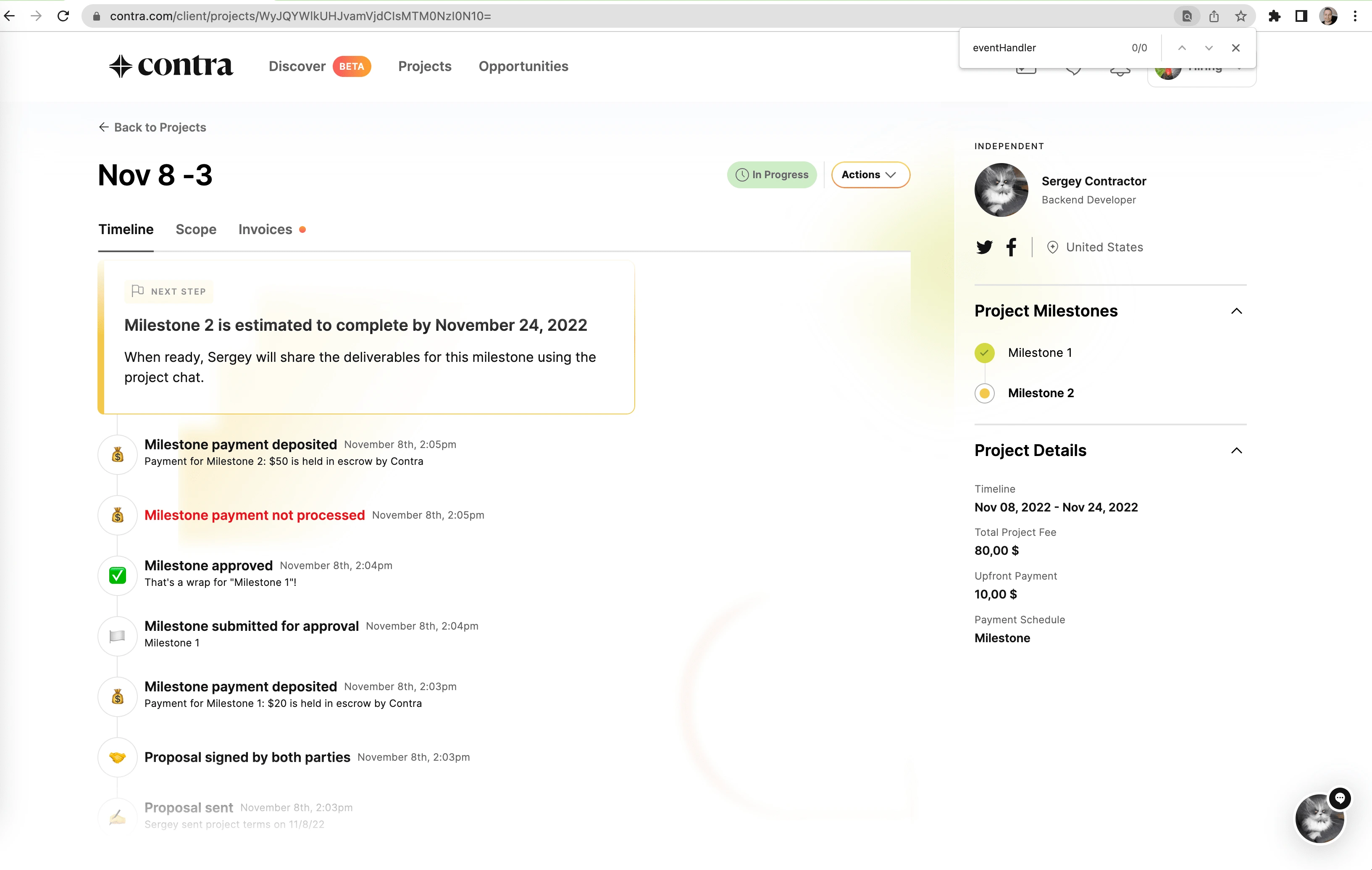Click the handshake proposal signed icon
The height and width of the screenshot is (870, 1372).
(x=117, y=758)
